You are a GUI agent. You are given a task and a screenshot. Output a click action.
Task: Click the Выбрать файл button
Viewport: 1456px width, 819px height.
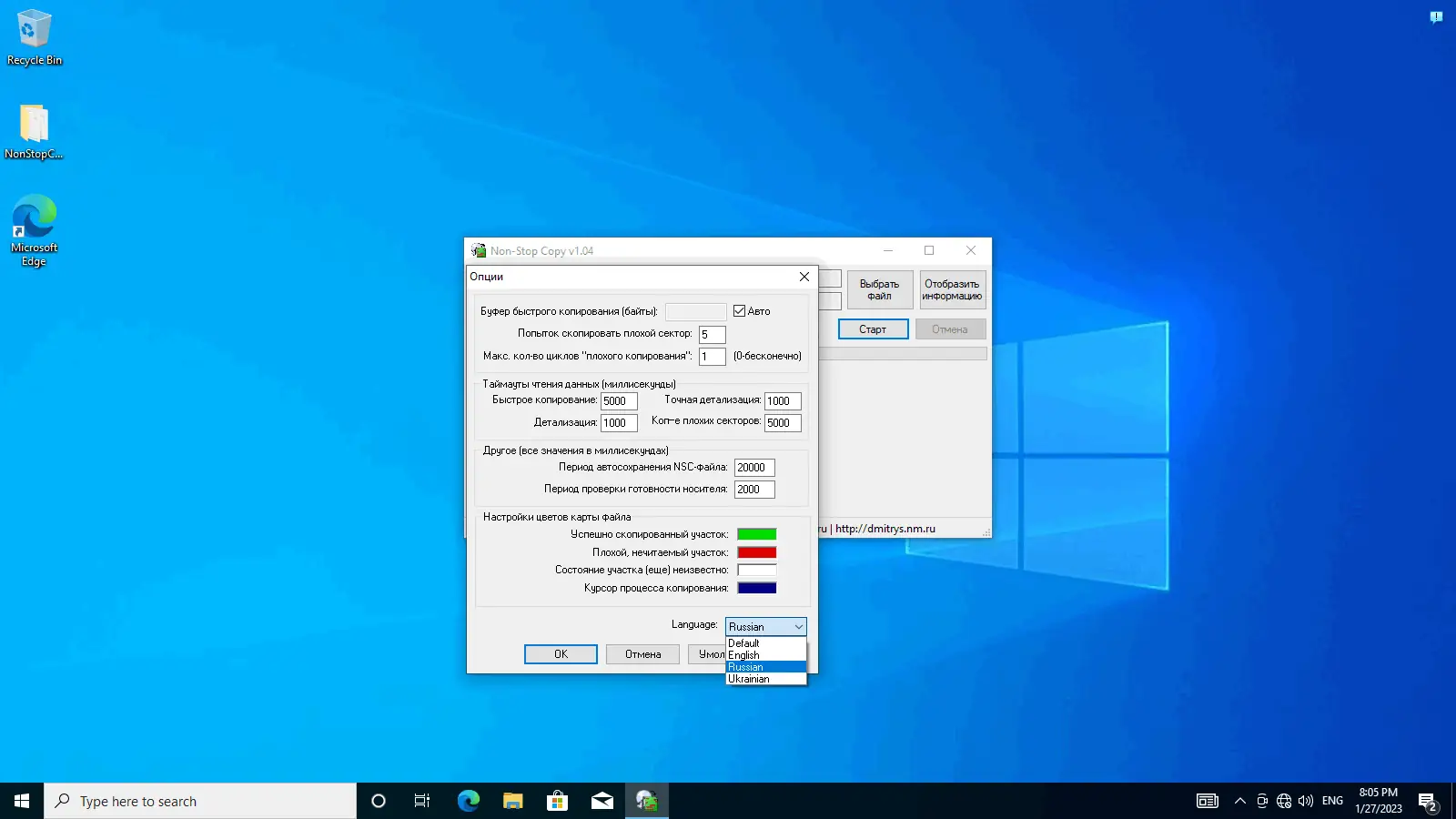879,289
